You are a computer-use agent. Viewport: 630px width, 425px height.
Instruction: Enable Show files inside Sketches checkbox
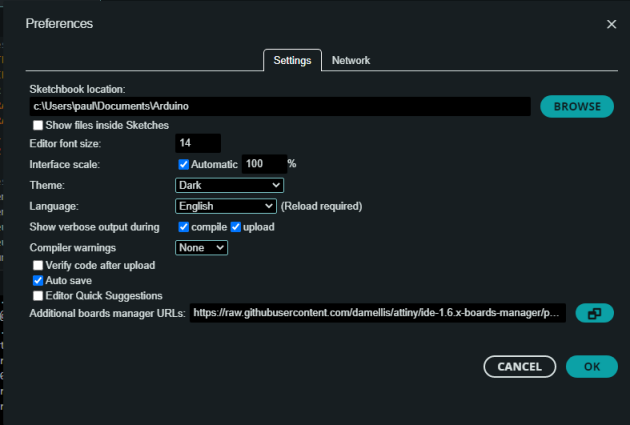pyautogui.click(x=38, y=125)
